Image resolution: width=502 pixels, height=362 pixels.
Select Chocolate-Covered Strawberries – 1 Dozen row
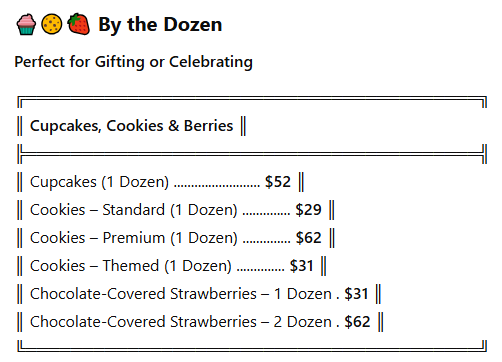[x=199, y=294]
